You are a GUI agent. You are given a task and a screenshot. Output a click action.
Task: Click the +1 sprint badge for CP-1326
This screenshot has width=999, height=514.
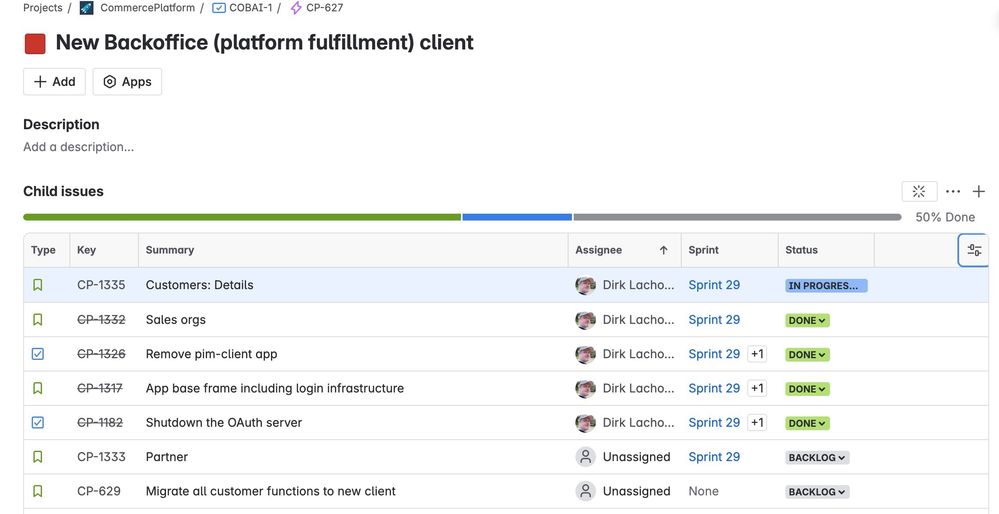757,353
